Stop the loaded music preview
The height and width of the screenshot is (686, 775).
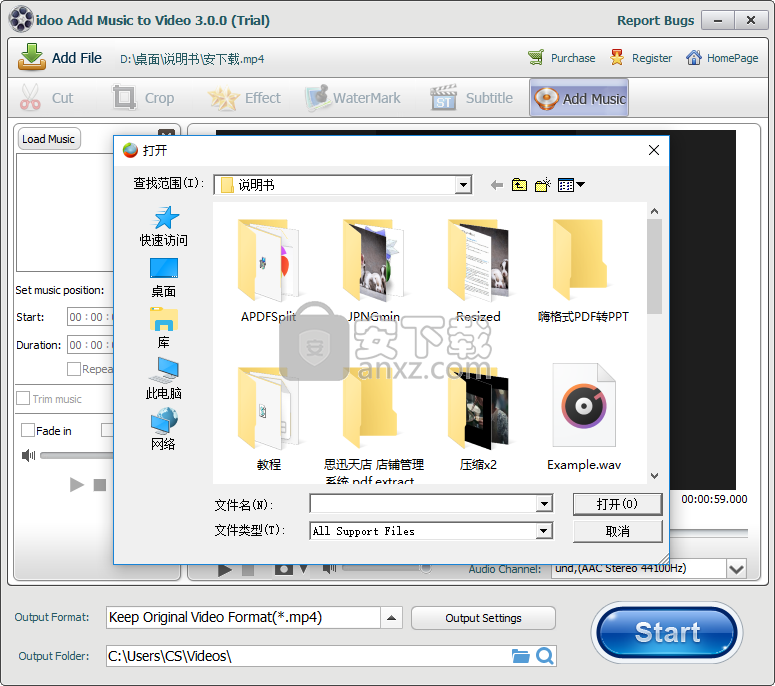pyautogui.click(x=100, y=485)
